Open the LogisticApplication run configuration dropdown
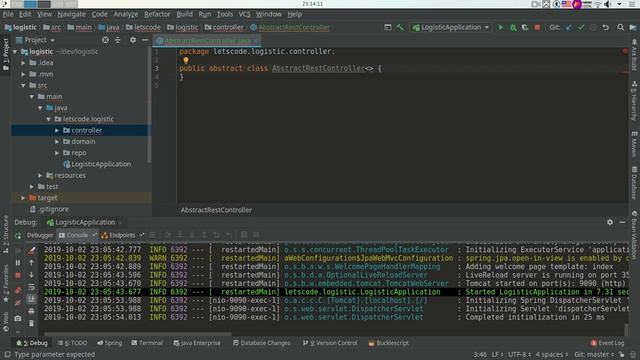Screen dimensions: 640x360 451,27
